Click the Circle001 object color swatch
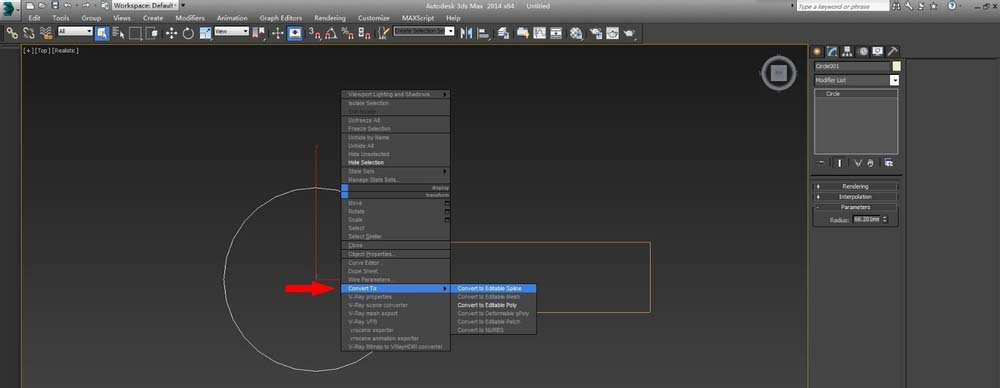This screenshot has width=1000, height=388. [x=896, y=66]
